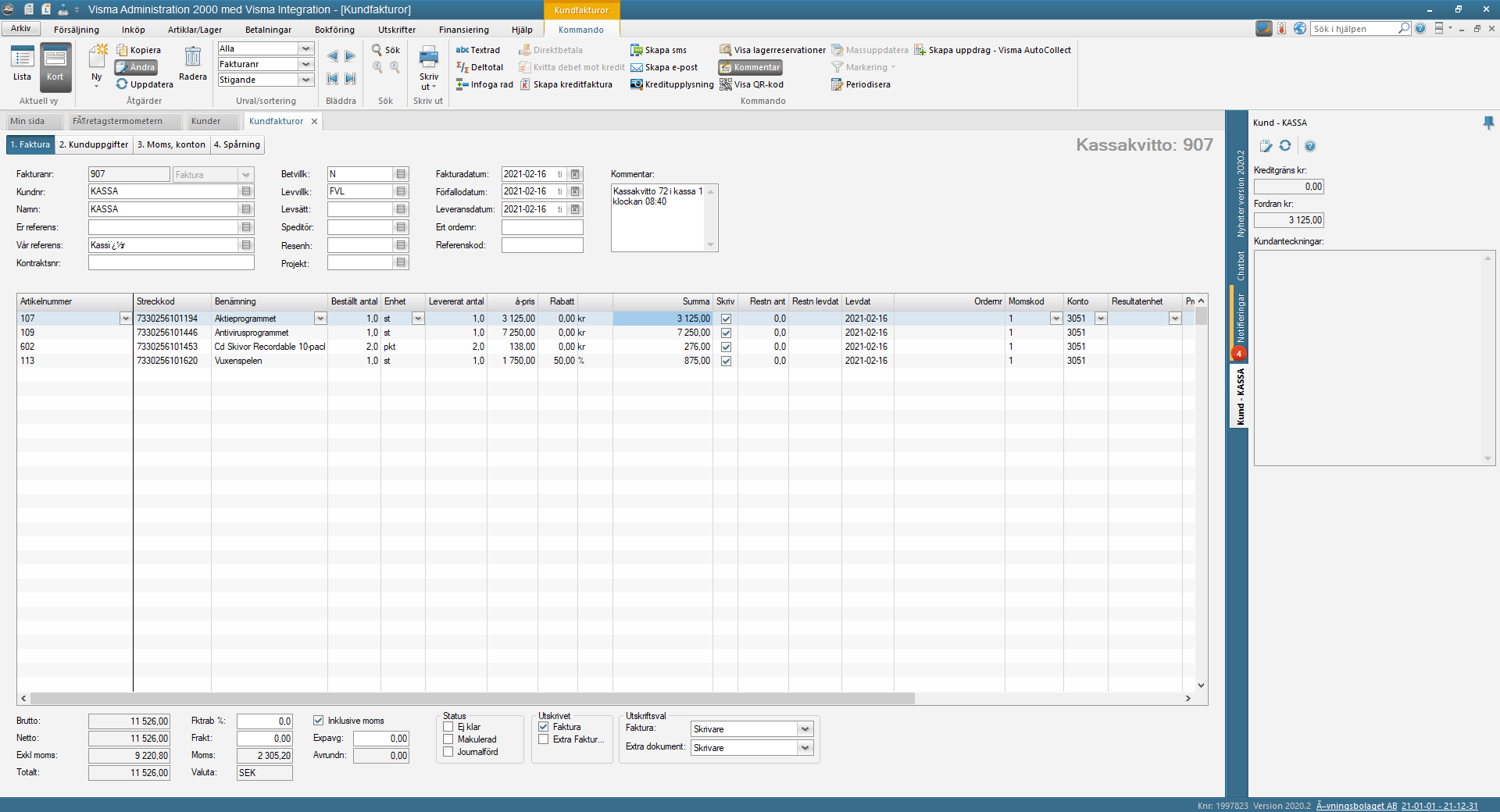Image resolution: width=1500 pixels, height=812 pixels.
Task: Open the Bokföring menu
Action: [334, 30]
